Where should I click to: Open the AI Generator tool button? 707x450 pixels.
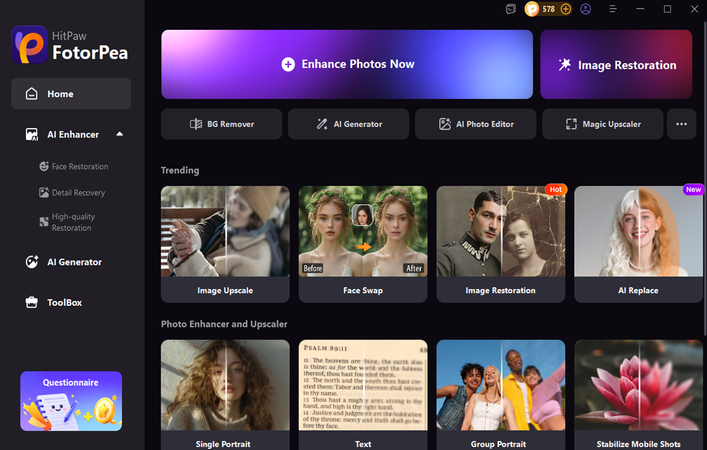[x=349, y=124]
